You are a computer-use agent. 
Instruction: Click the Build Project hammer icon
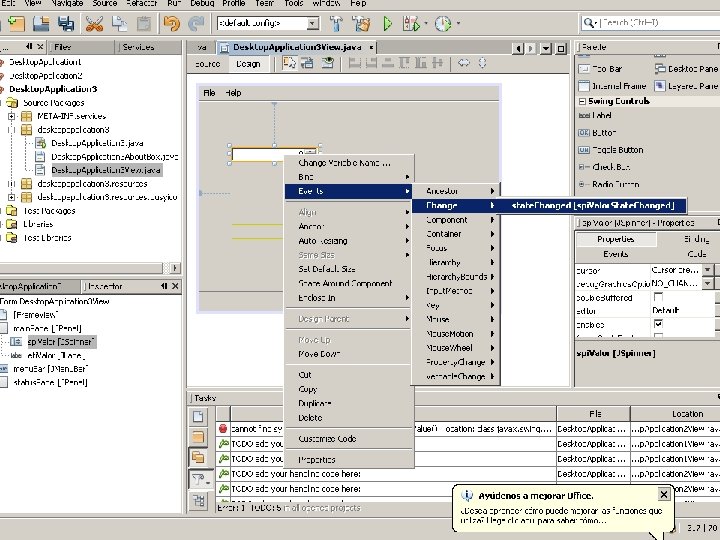click(335, 23)
